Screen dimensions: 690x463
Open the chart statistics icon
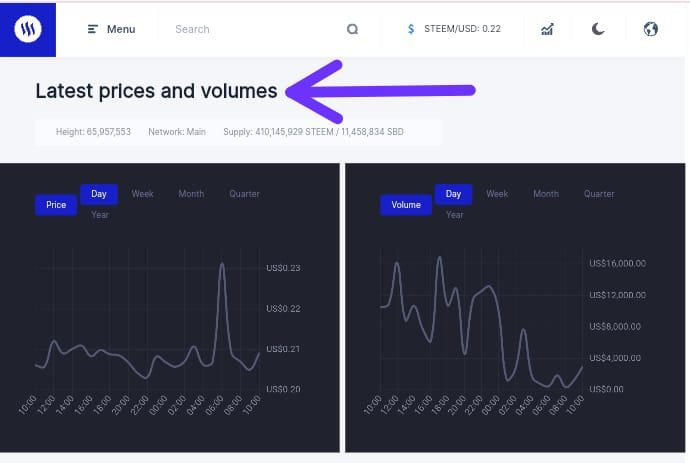point(547,29)
